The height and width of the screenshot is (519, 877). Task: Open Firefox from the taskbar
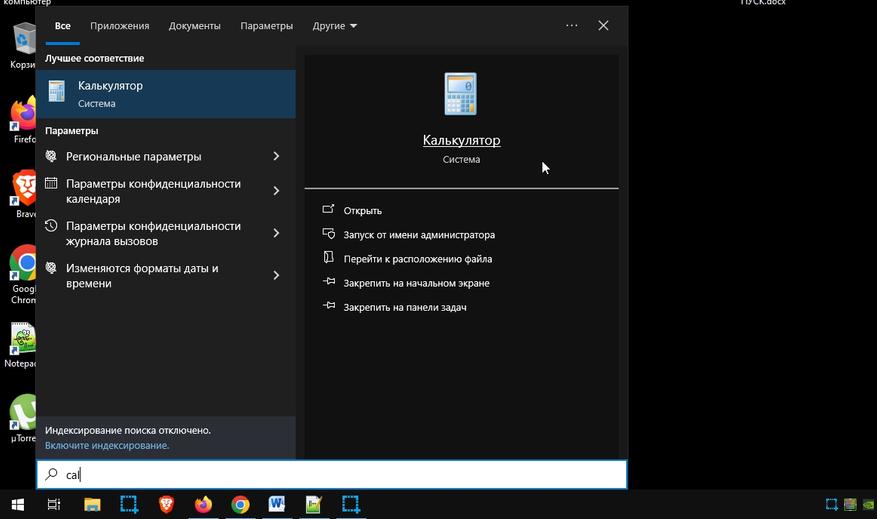point(203,504)
